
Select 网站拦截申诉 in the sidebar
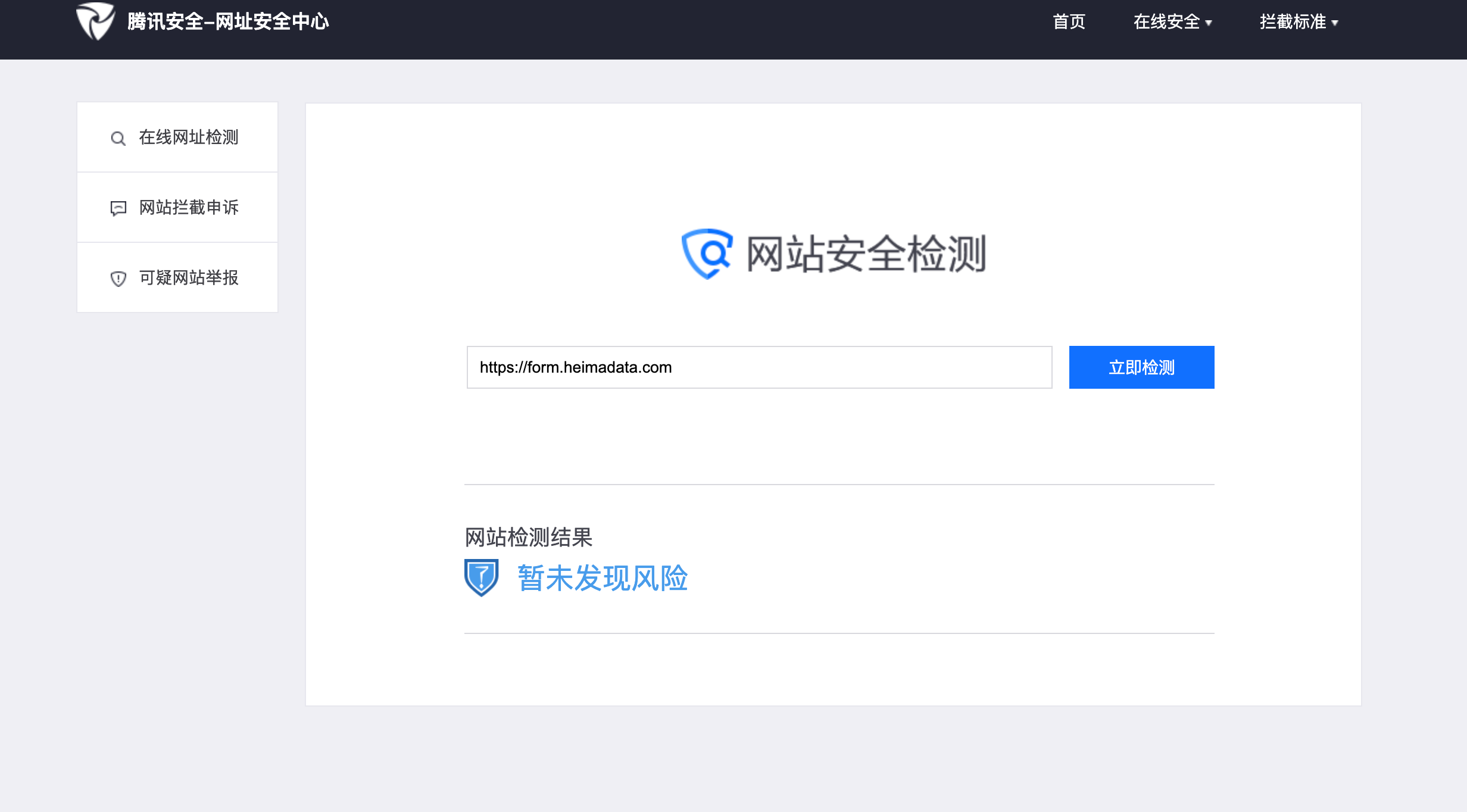[188, 208]
